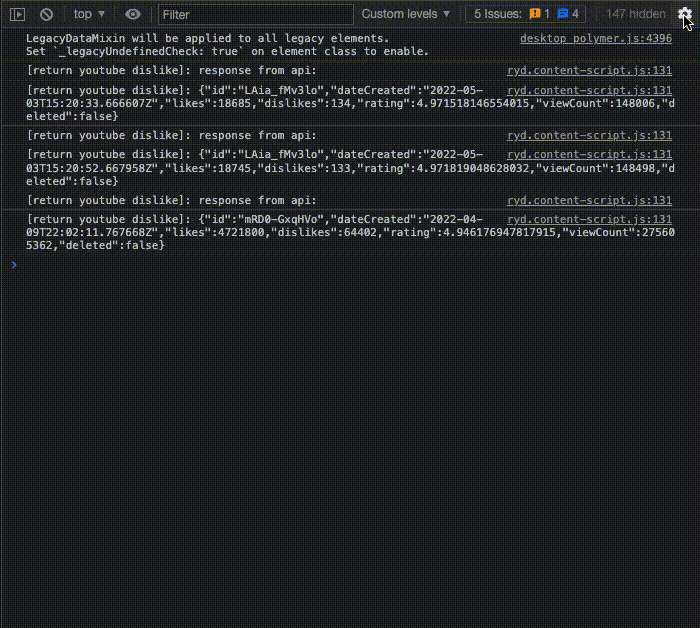700x628 pixels.
Task: Open source link for dislikes 134 entry
Action: tap(589, 90)
